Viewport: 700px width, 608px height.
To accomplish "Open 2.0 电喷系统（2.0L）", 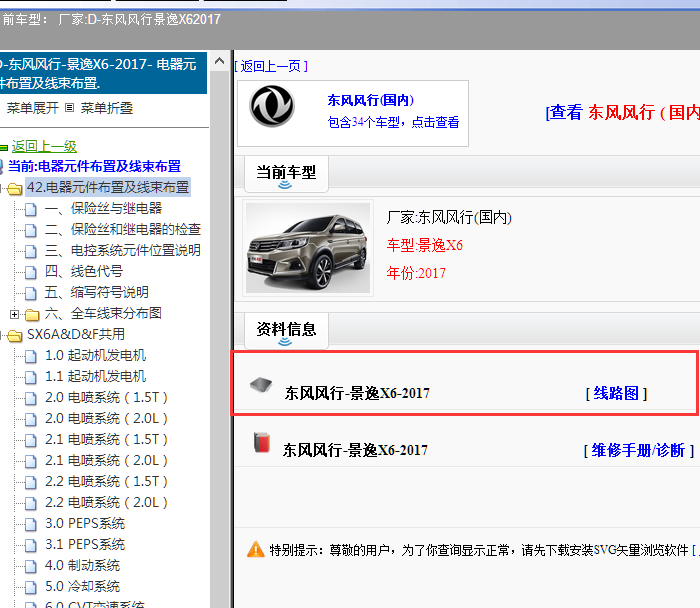I will 107,418.
